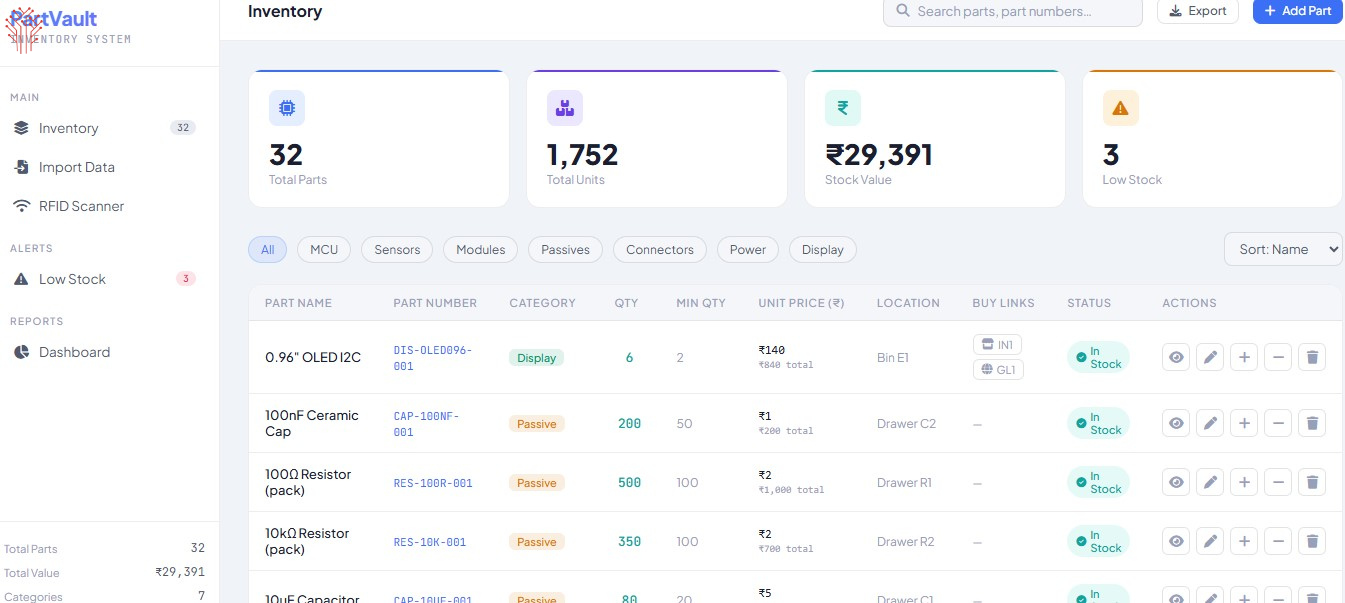Viewport: 1345px width, 603px height.
Task: Click the Import Data file icon
Action: pyautogui.click(x=21, y=167)
